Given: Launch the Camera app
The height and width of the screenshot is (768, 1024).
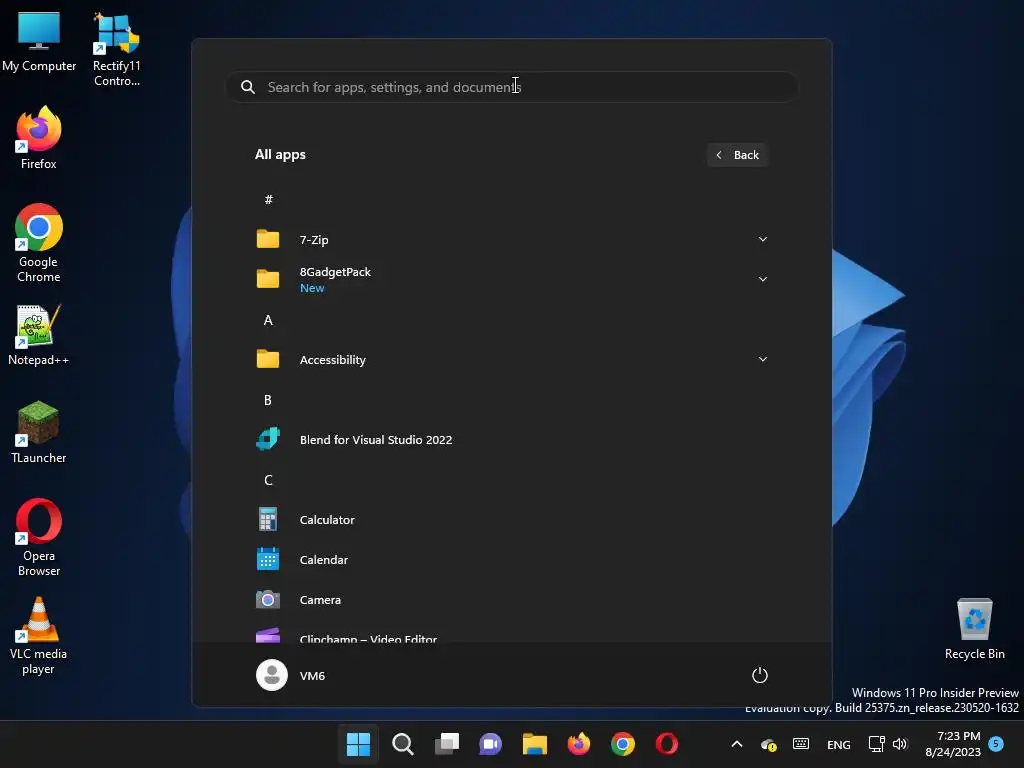Looking at the screenshot, I should tap(511, 600).
